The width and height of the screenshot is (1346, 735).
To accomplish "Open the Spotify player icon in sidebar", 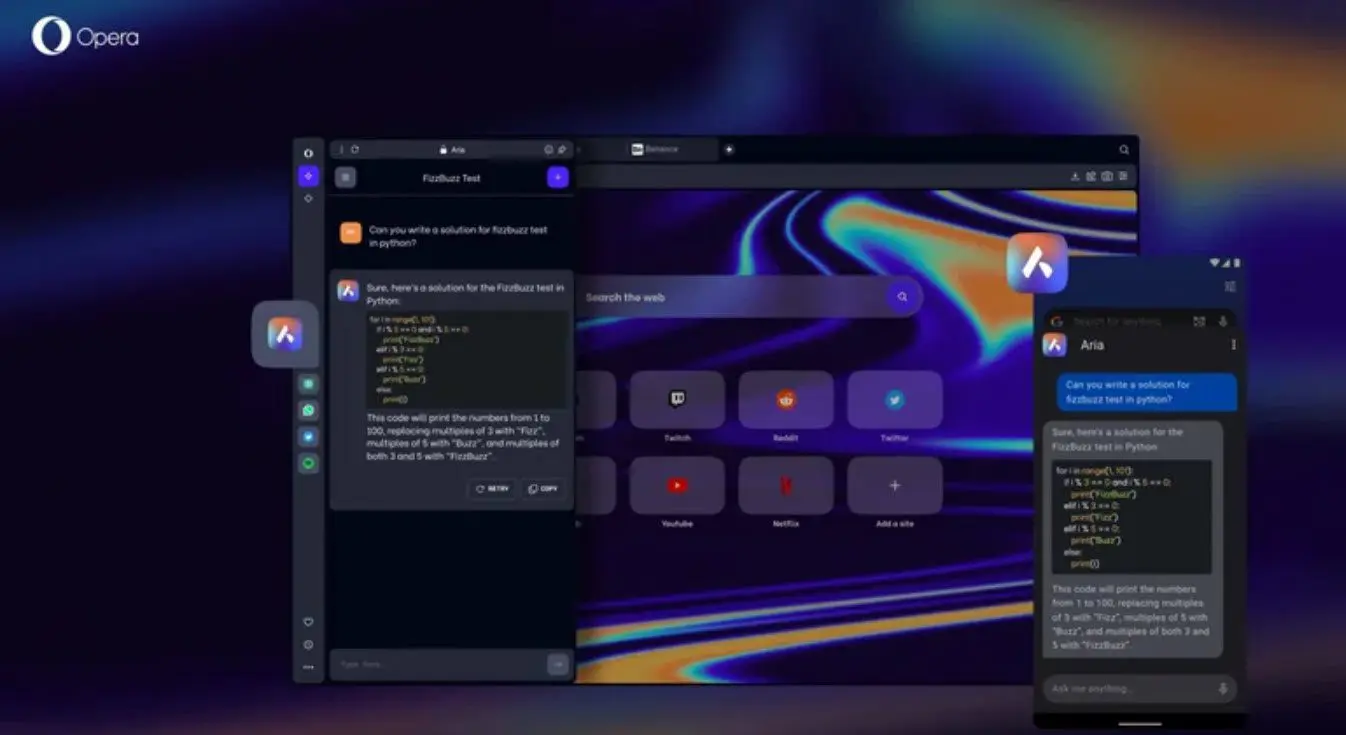I will click(309, 463).
